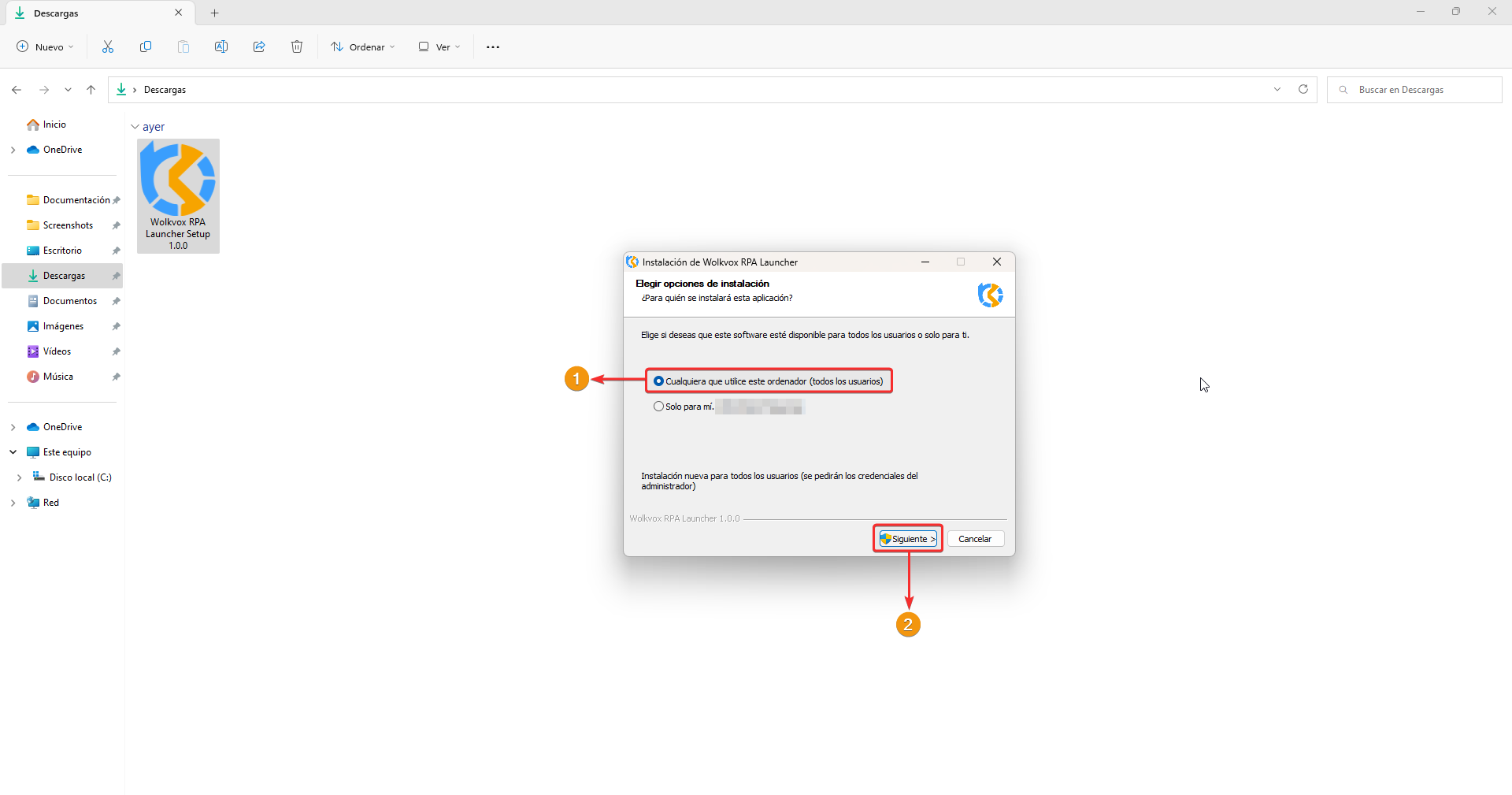The image size is (1512, 795).
Task: Collapse the Este equipo tree node
Action: tap(13, 452)
